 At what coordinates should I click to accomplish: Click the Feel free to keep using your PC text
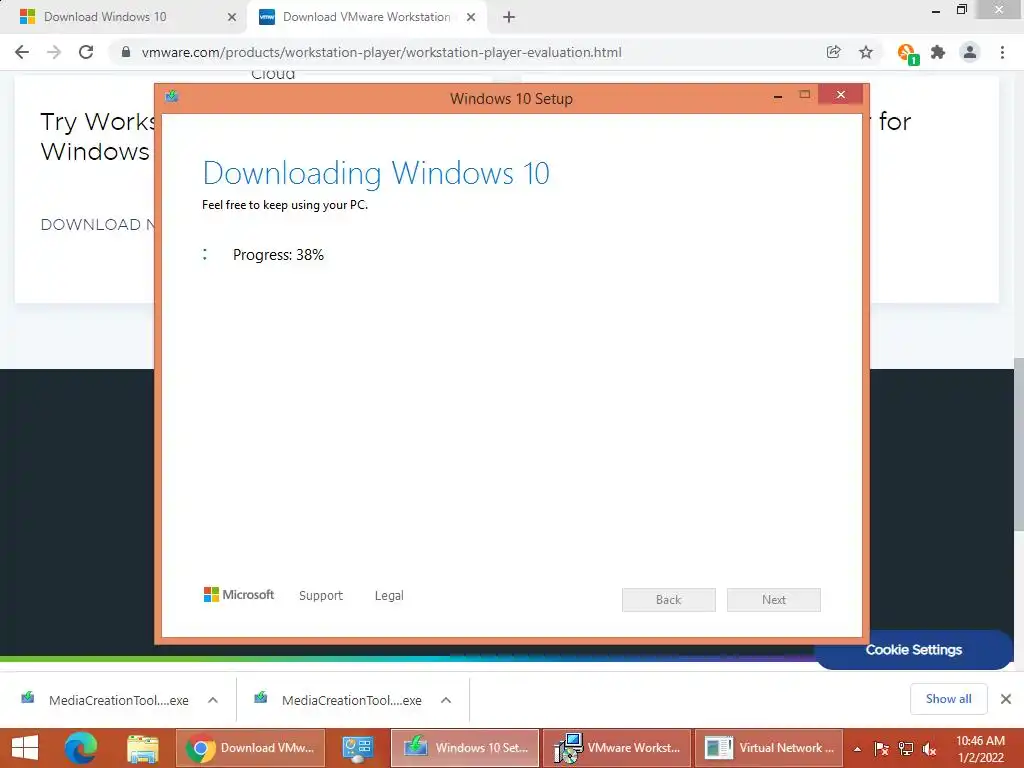(x=285, y=205)
